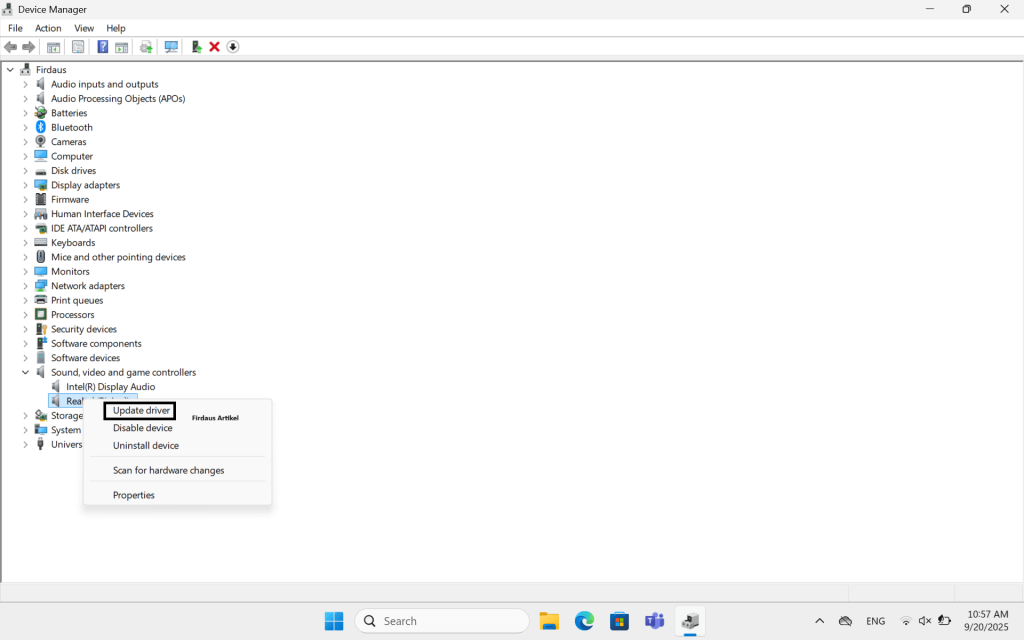1024x640 pixels.
Task: Select the Bluetooth category icon
Action: point(40,127)
